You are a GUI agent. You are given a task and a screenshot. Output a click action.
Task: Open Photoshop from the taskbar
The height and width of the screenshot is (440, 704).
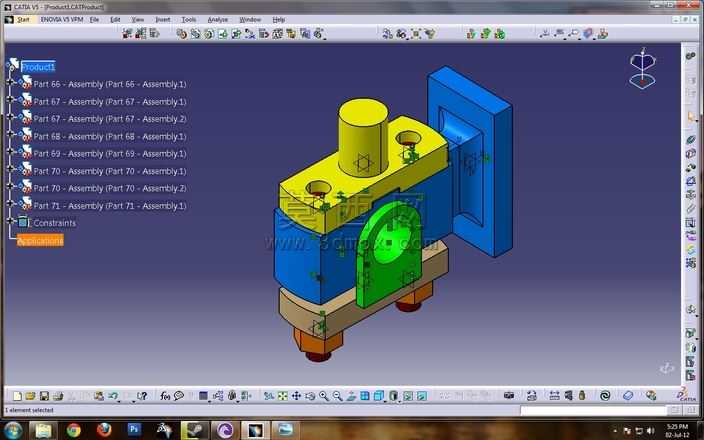(x=134, y=430)
